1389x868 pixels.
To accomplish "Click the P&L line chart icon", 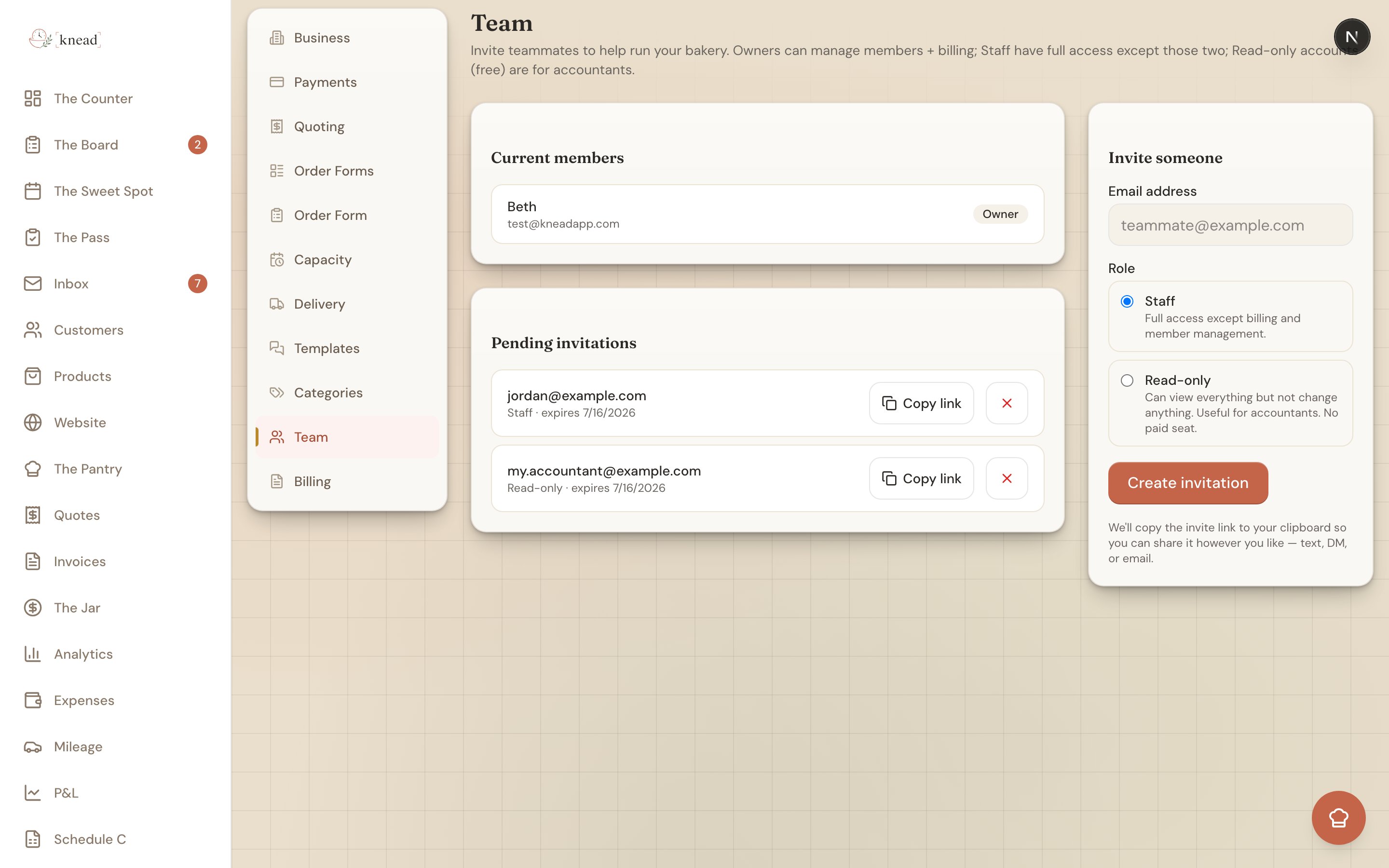I will 33,793.
